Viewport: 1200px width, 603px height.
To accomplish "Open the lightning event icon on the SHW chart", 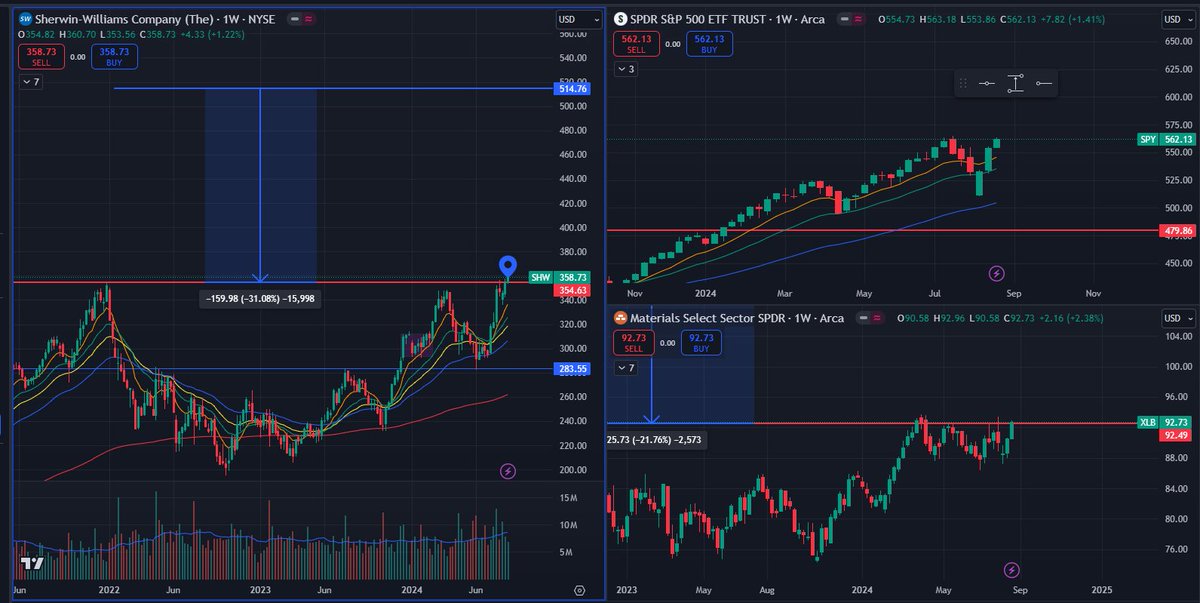I will 507,471.
